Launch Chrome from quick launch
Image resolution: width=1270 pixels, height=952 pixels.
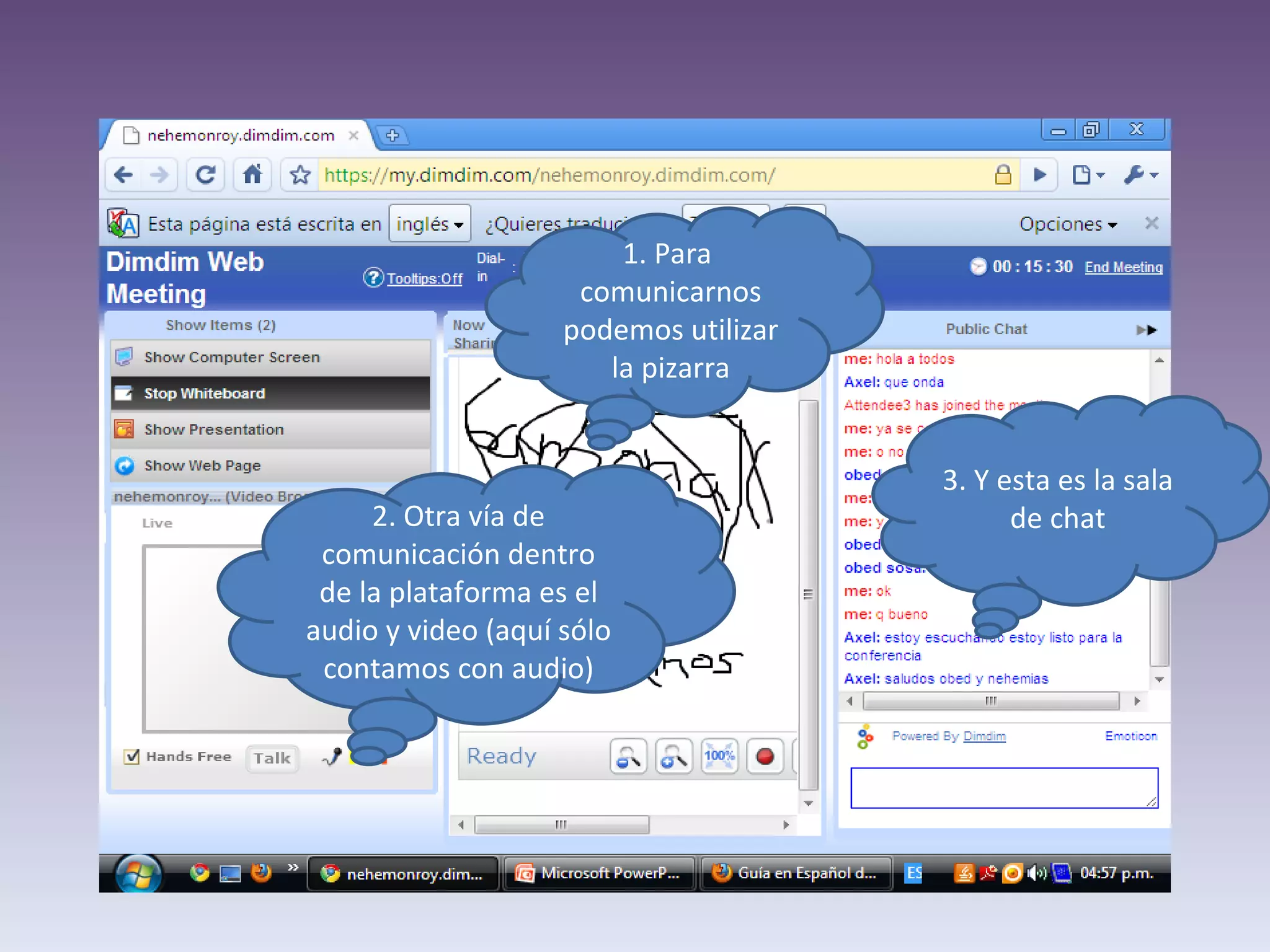tap(200, 873)
